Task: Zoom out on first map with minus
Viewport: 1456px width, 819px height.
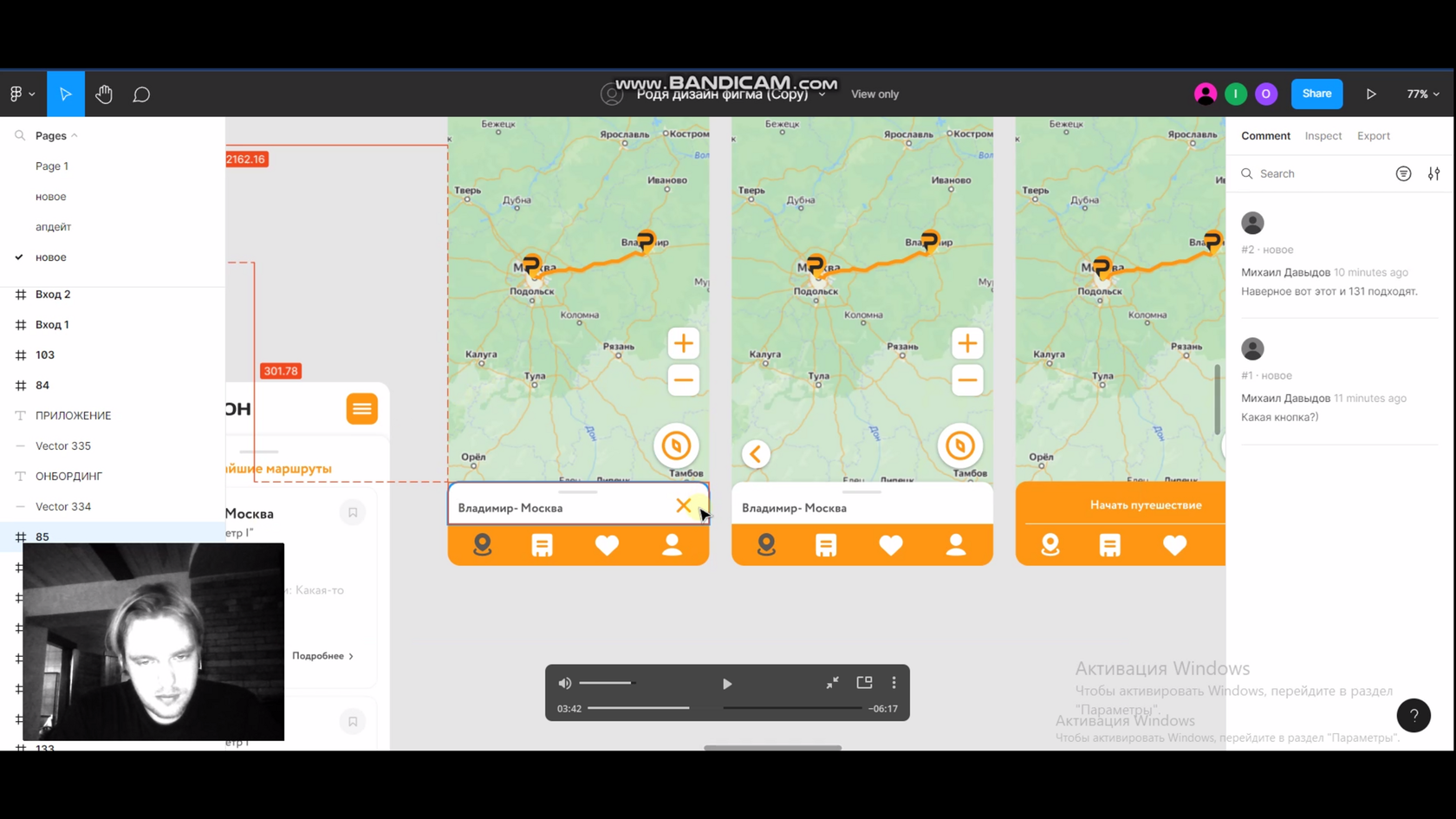Action: click(684, 380)
